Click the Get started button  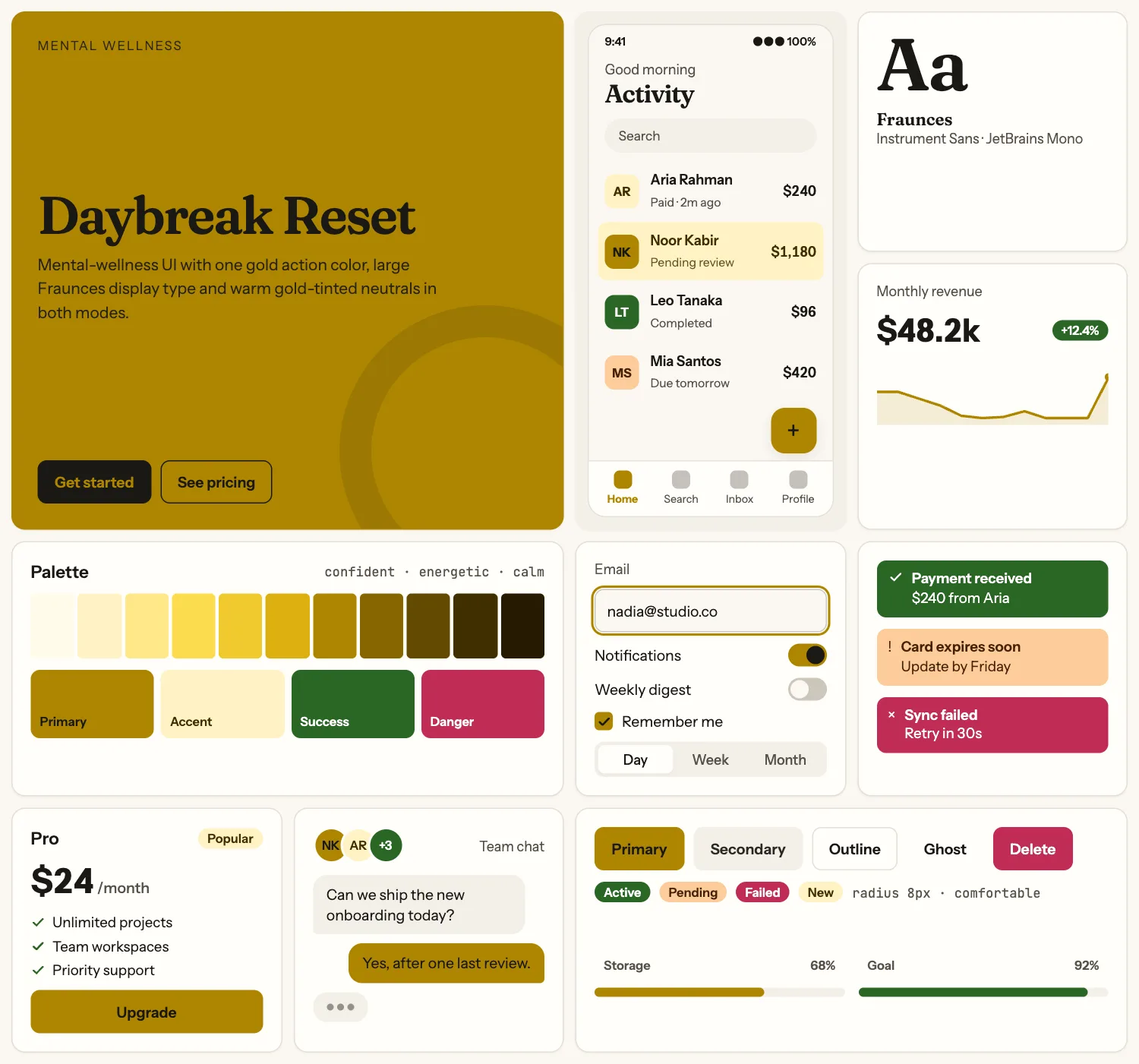pyautogui.click(x=94, y=482)
